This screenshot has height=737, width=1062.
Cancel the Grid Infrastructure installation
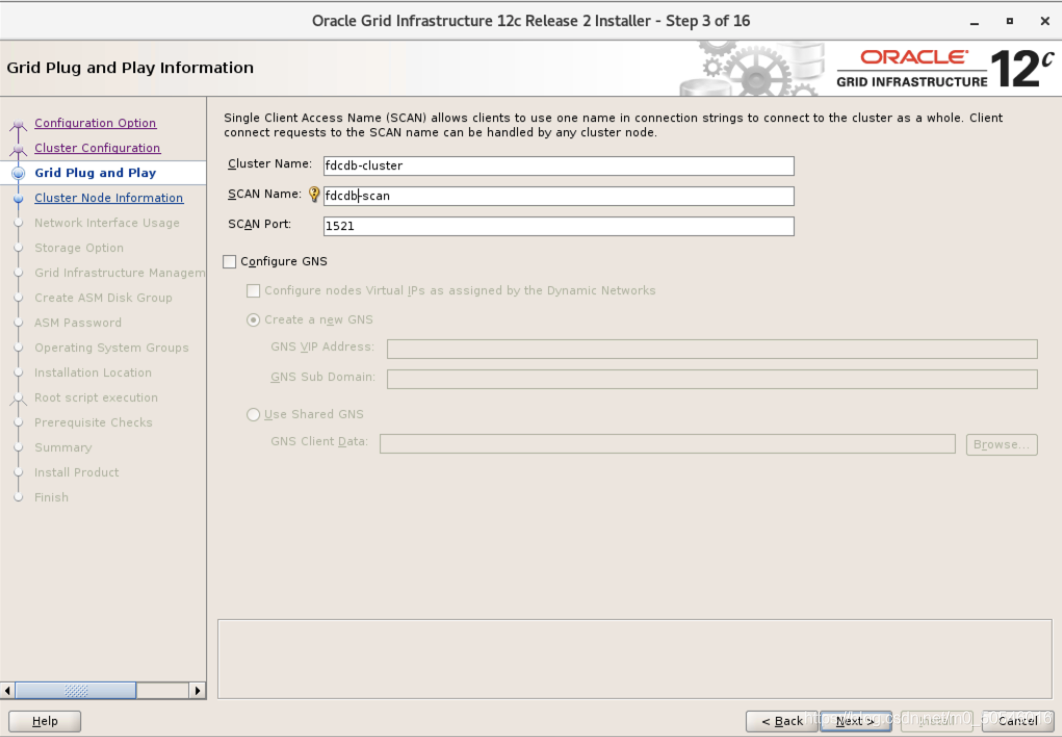[1017, 721]
